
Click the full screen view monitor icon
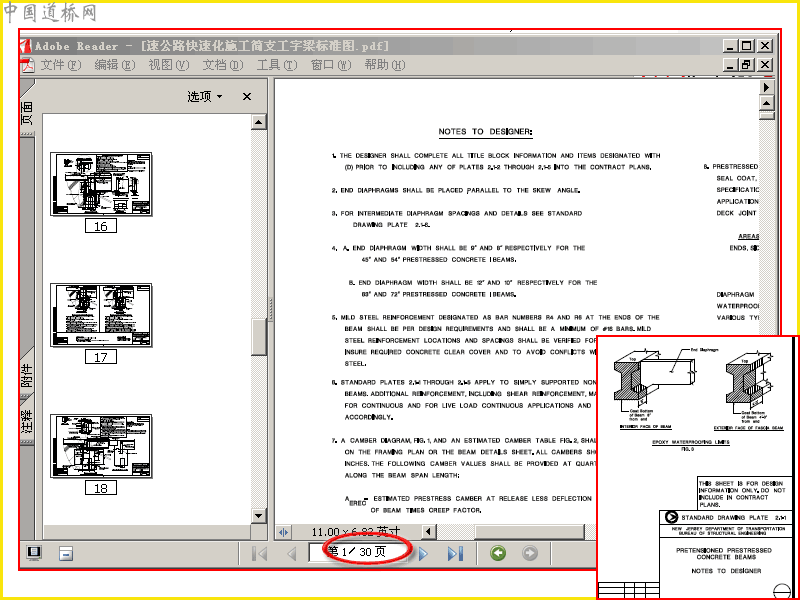[x=34, y=553]
